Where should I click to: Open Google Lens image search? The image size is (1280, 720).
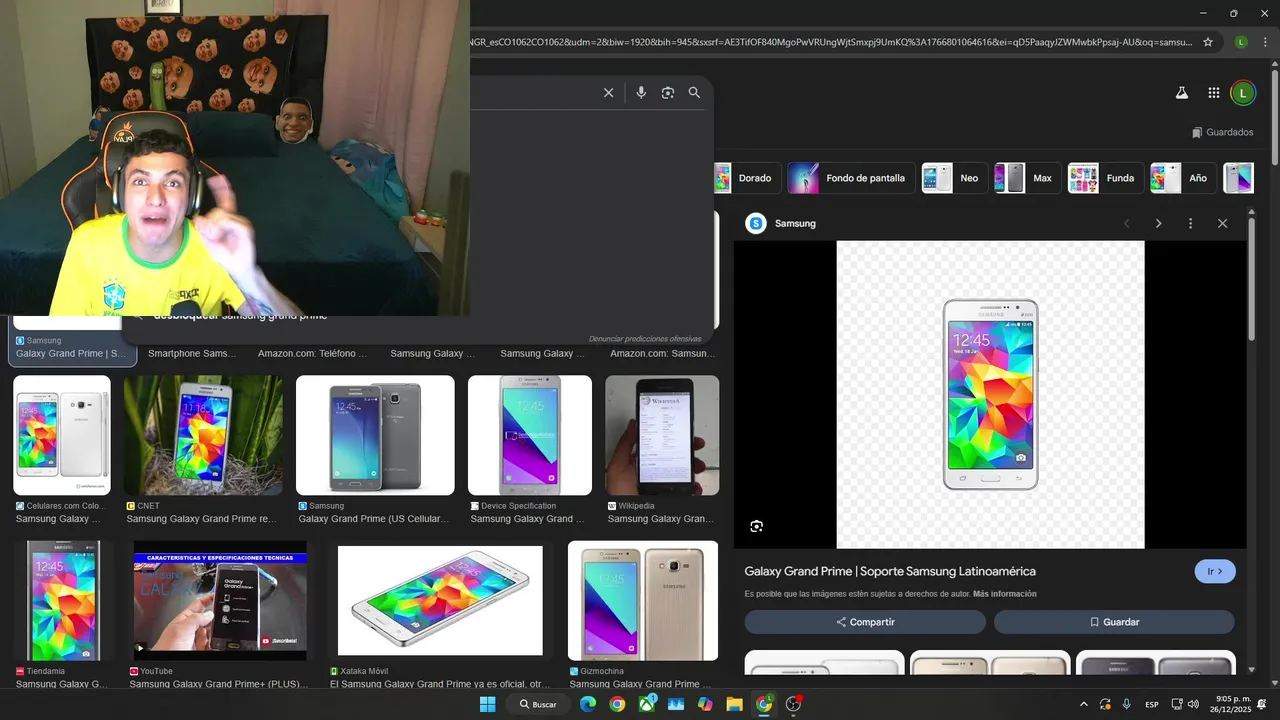pyautogui.click(x=668, y=93)
